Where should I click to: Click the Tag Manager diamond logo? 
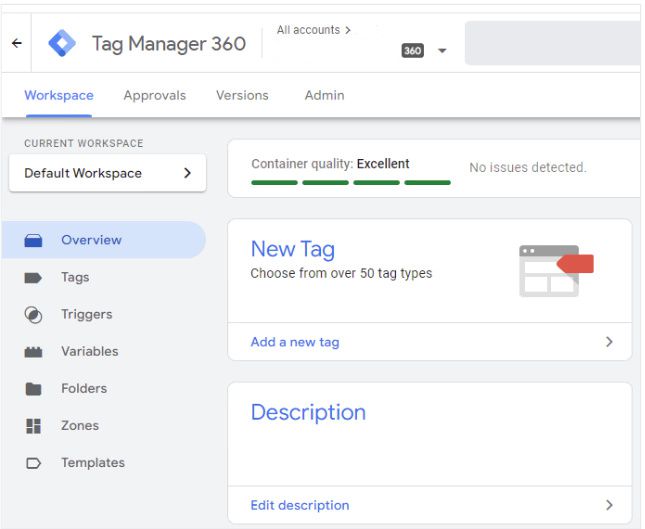(62, 44)
